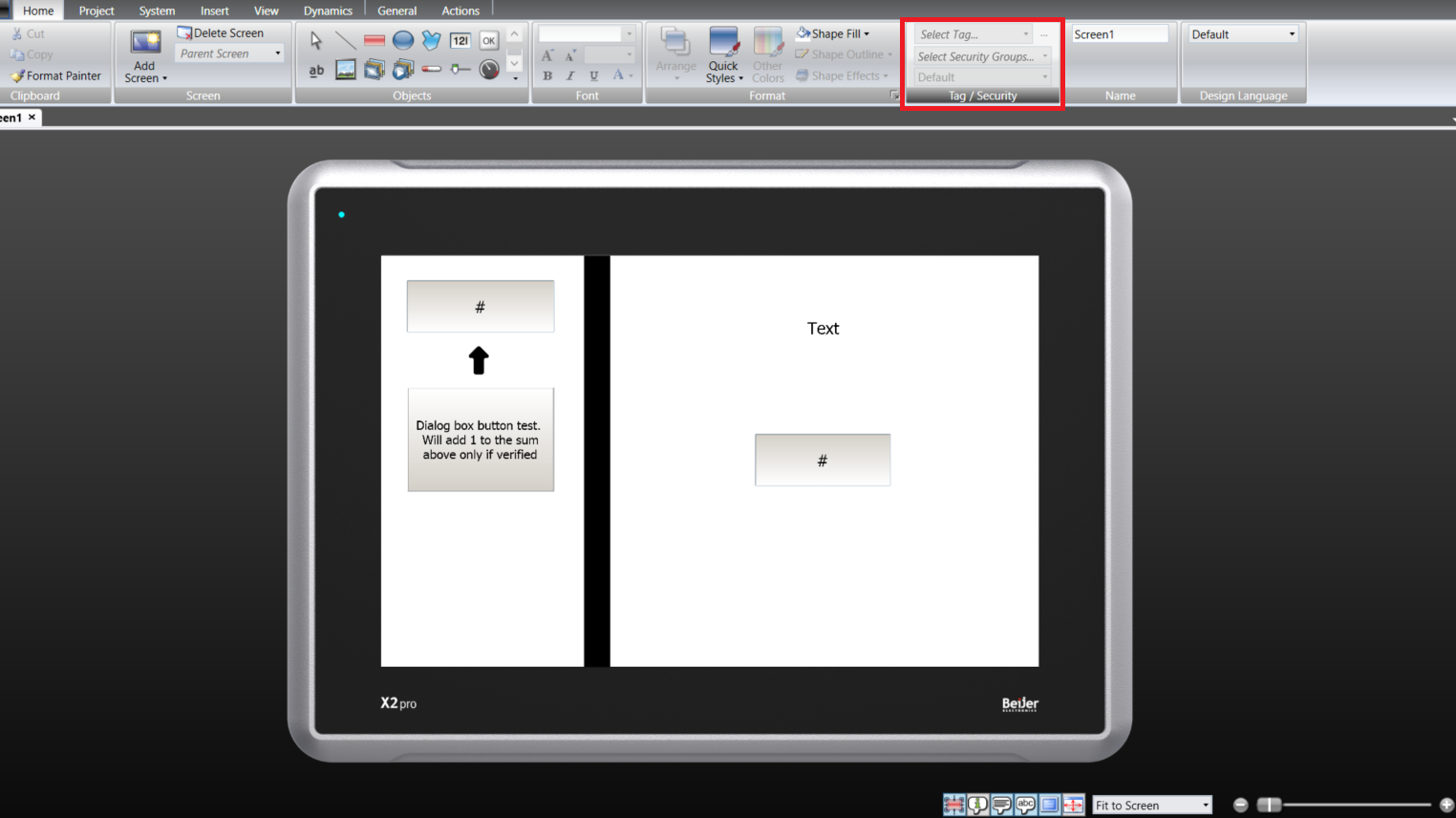Screen dimensions: 1456x818
Task: Open the Shape Effects dropdown
Action: (x=843, y=75)
